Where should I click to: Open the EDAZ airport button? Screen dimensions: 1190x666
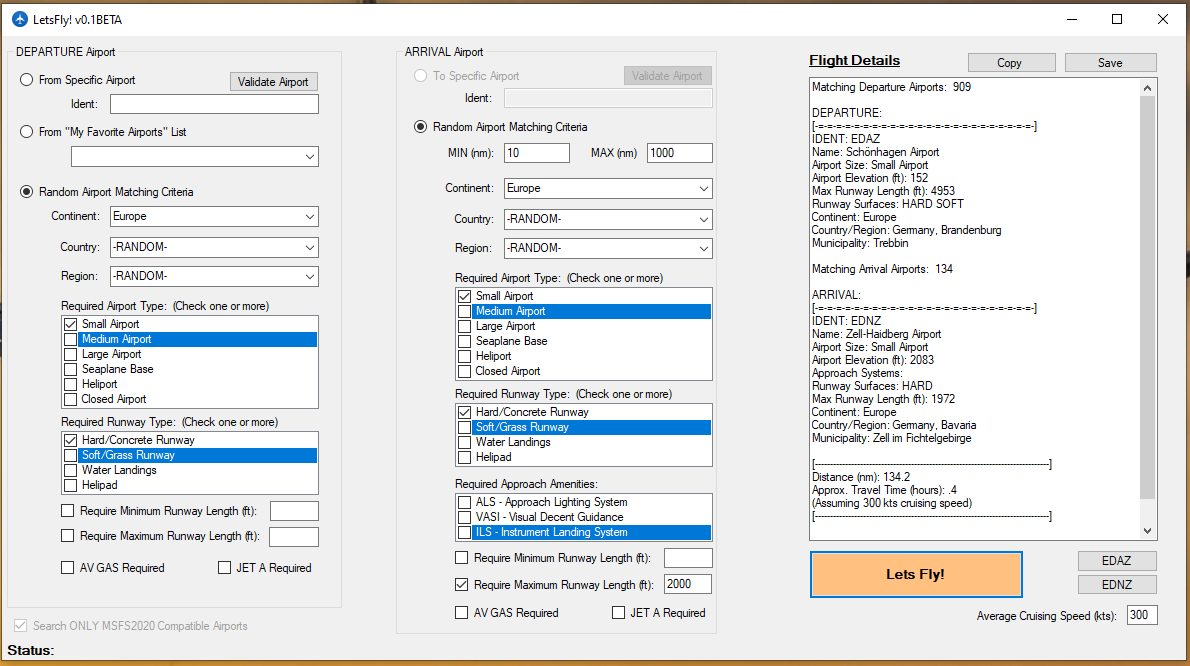pyautogui.click(x=1117, y=561)
